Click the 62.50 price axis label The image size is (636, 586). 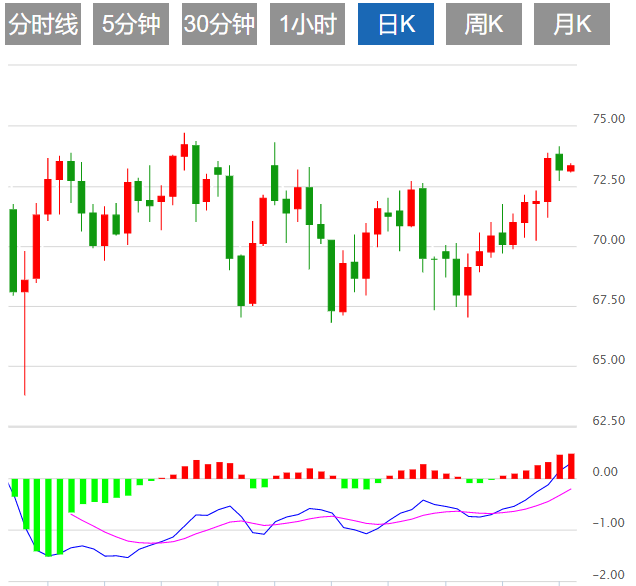pos(609,421)
